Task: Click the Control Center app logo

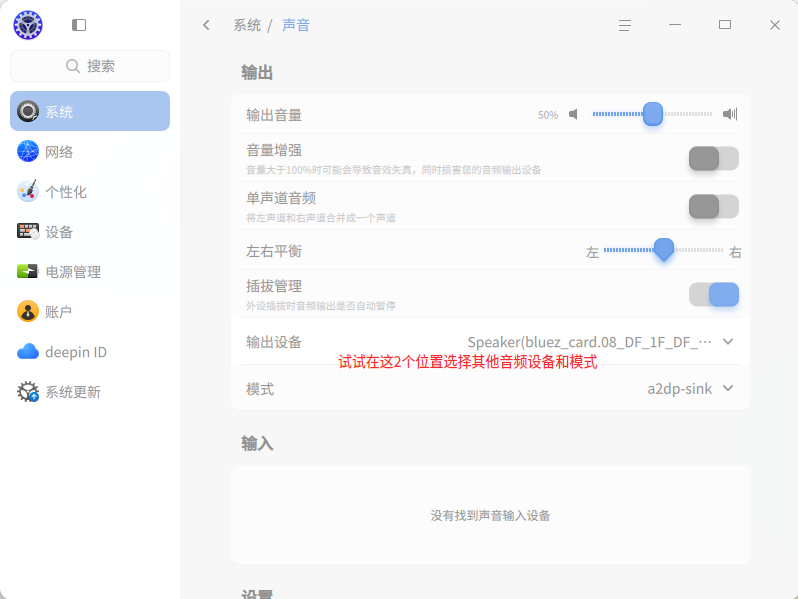Action: (x=28, y=25)
